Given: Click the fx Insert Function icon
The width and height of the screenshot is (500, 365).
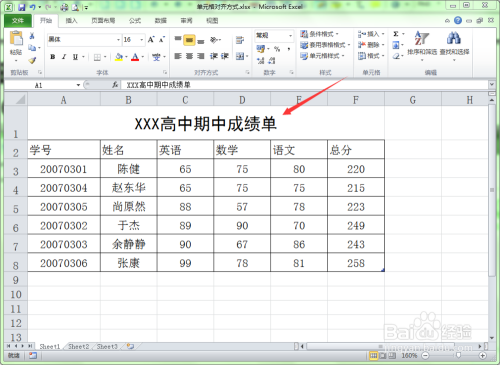Looking at the screenshot, I should (115, 85).
